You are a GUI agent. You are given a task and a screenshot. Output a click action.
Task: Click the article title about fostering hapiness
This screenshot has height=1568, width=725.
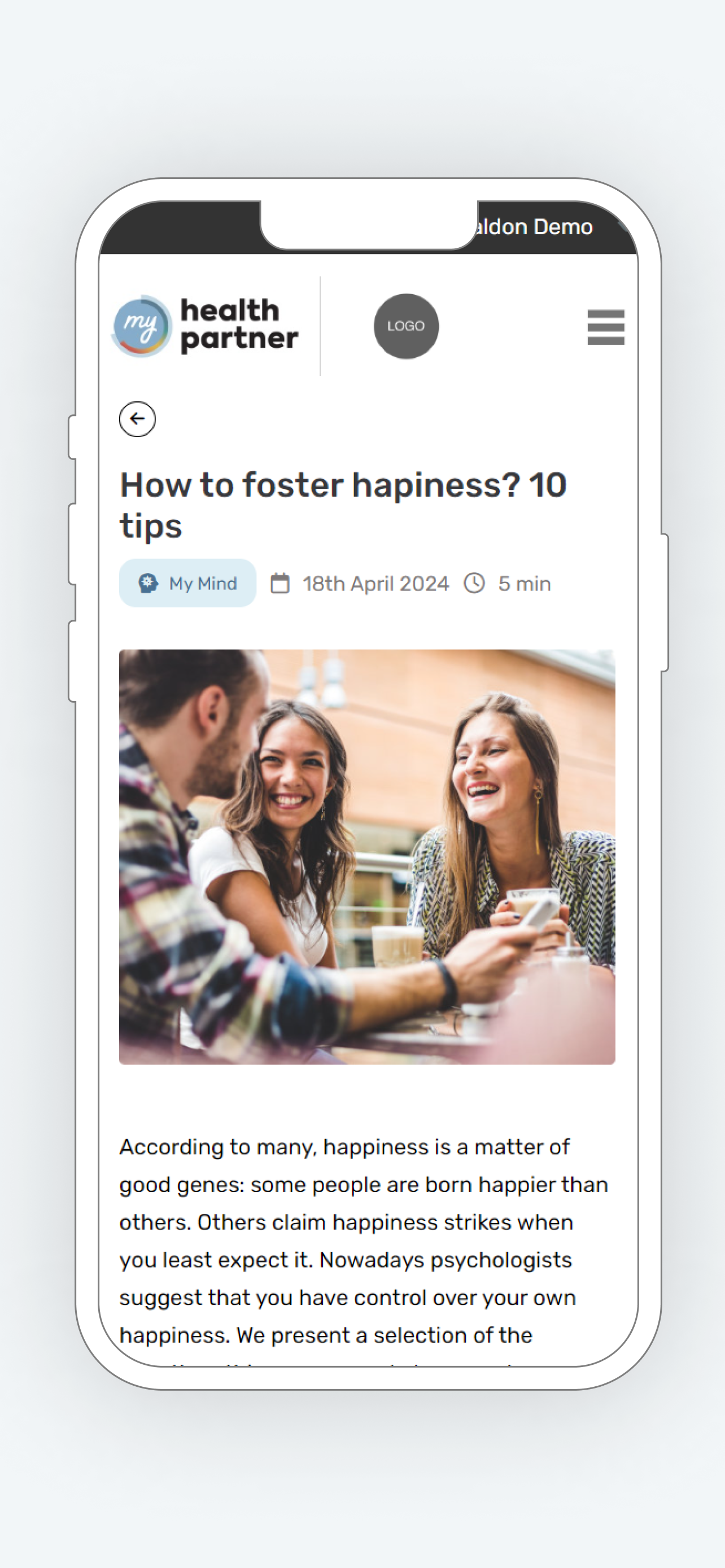pyautogui.click(x=343, y=505)
